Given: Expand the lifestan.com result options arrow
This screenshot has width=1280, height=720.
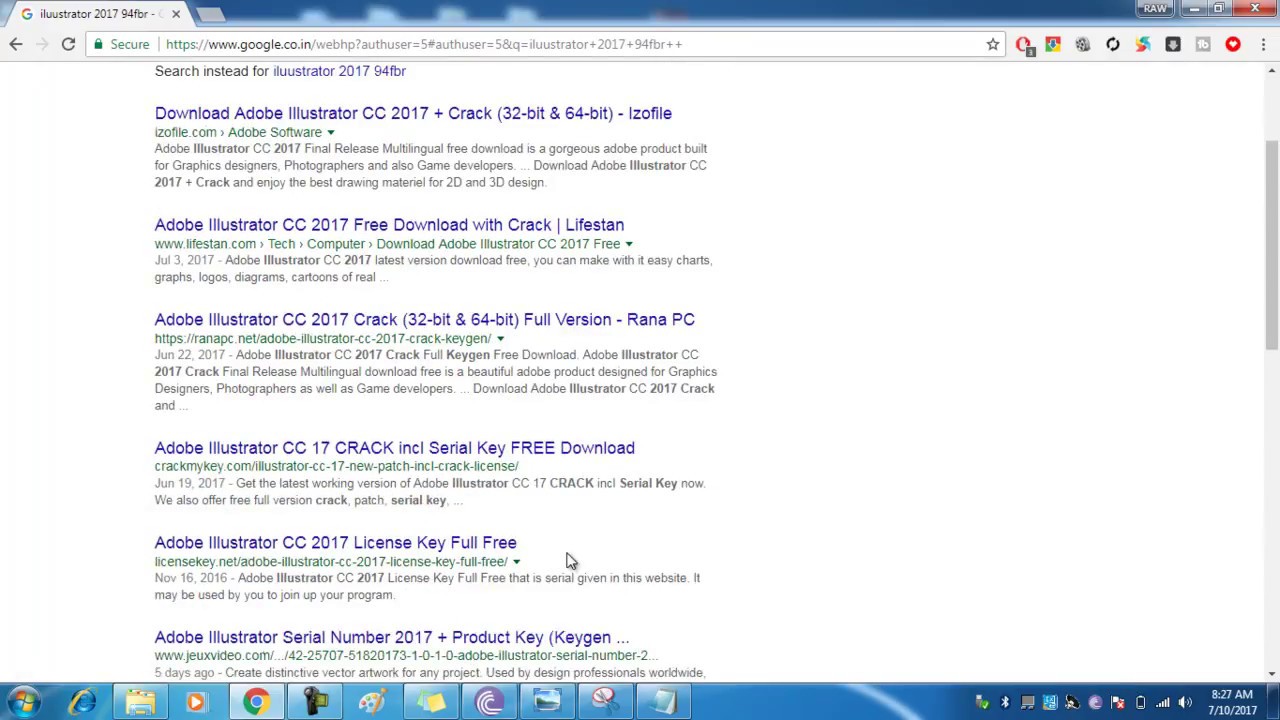Looking at the screenshot, I should (629, 244).
